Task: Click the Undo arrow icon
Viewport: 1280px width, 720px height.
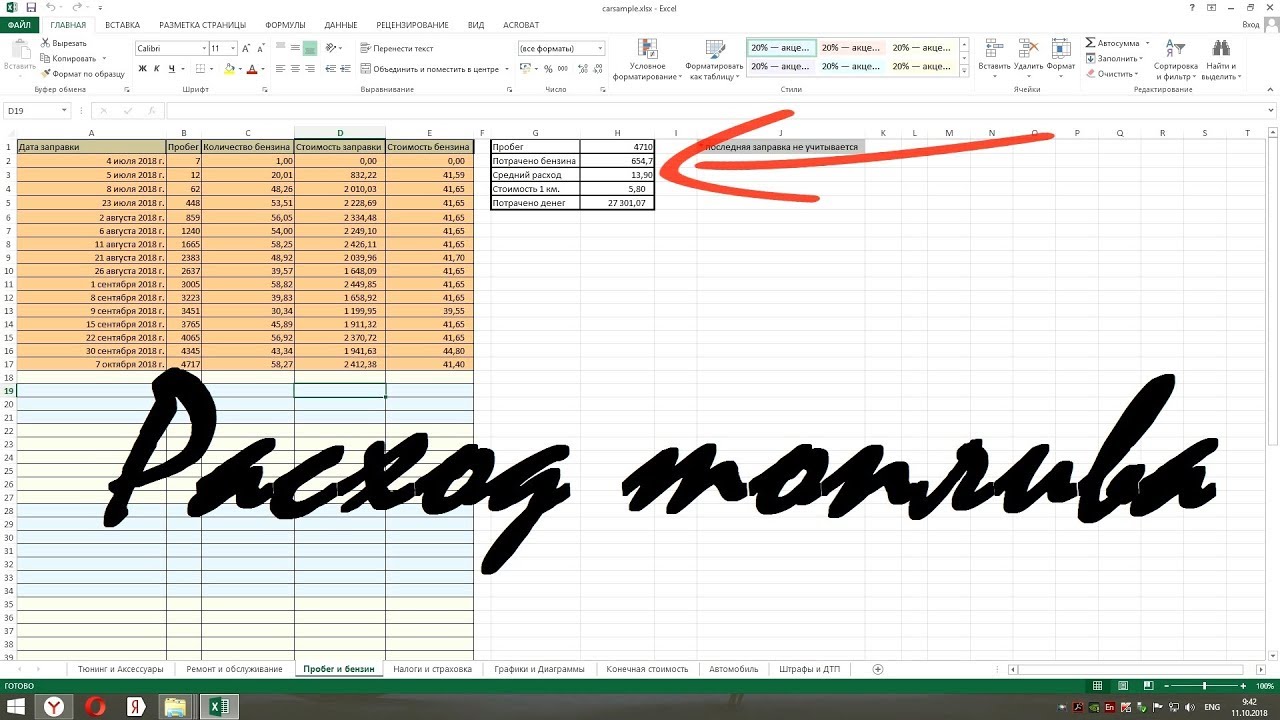Action: [x=51, y=7]
